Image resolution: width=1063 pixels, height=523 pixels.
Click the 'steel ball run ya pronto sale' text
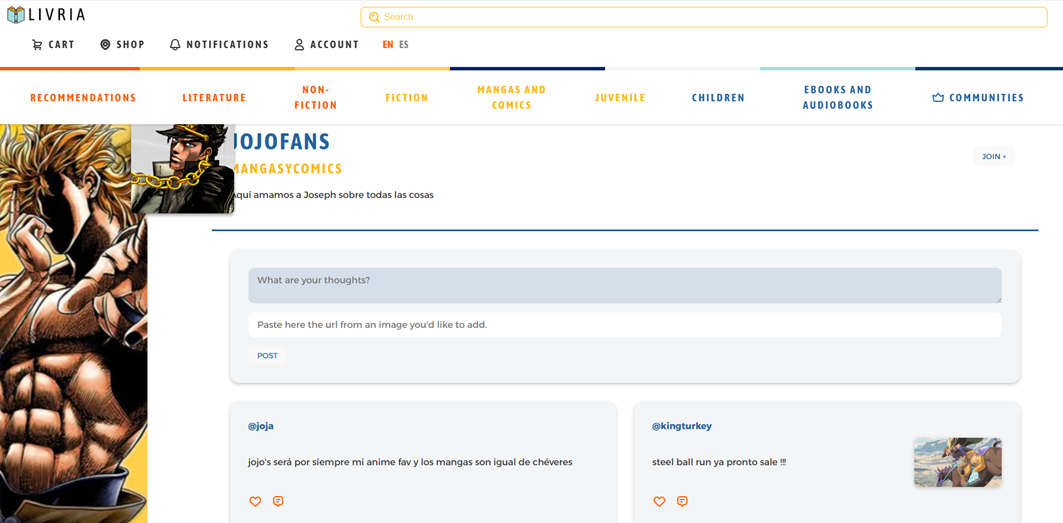tap(719, 462)
